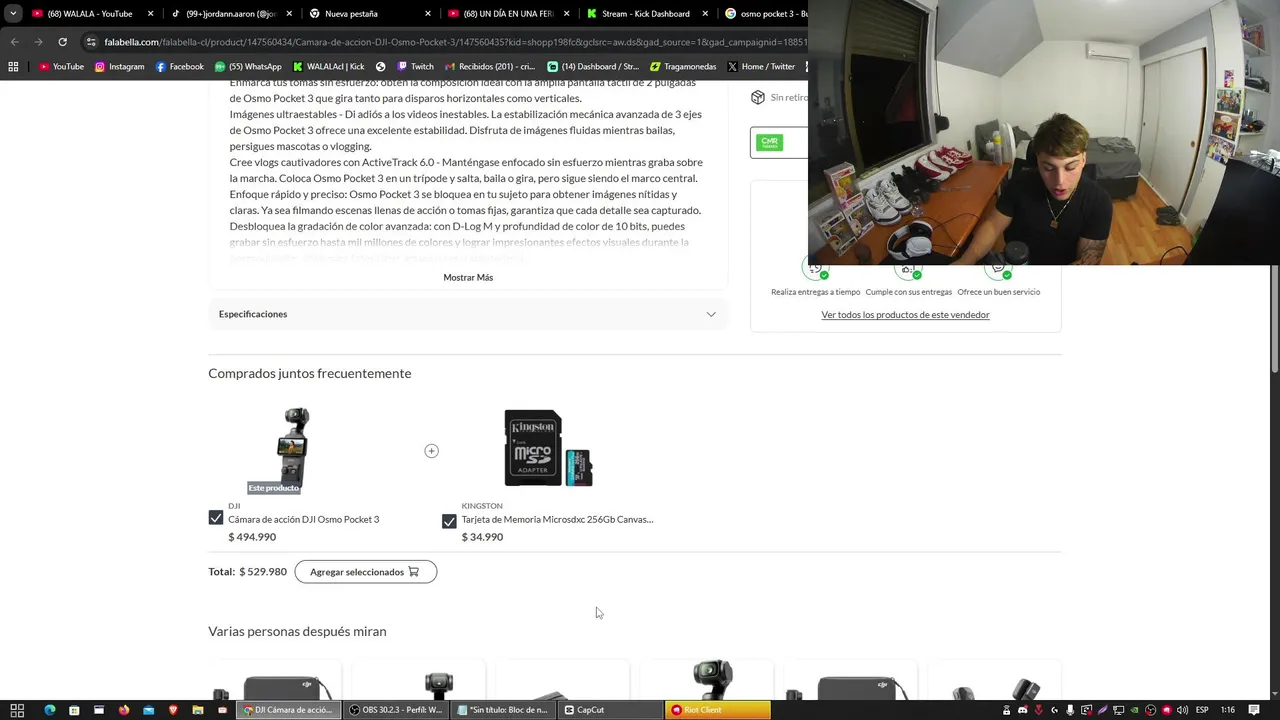
Task: Click the Sin retiro package icon
Action: click(758, 97)
